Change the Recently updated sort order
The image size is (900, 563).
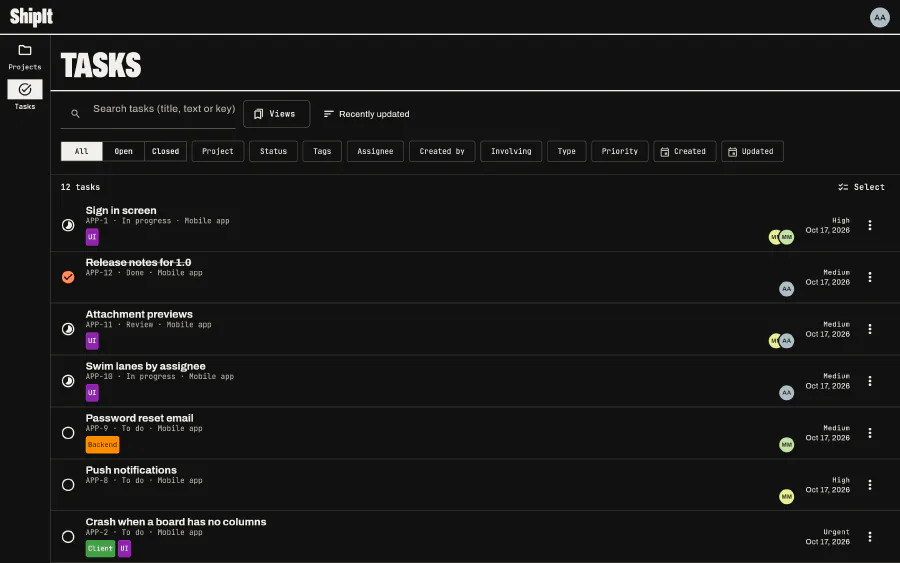366,114
